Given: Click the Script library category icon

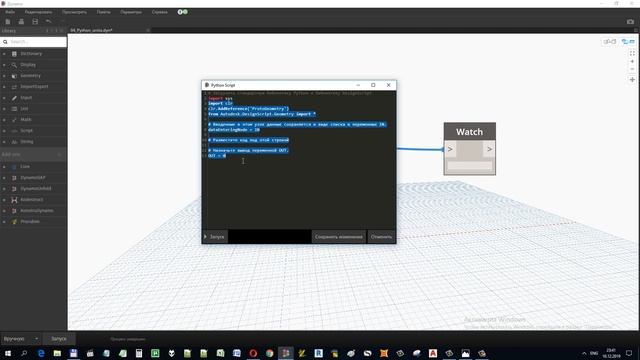Looking at the screenshot, I should pos(14,131).
